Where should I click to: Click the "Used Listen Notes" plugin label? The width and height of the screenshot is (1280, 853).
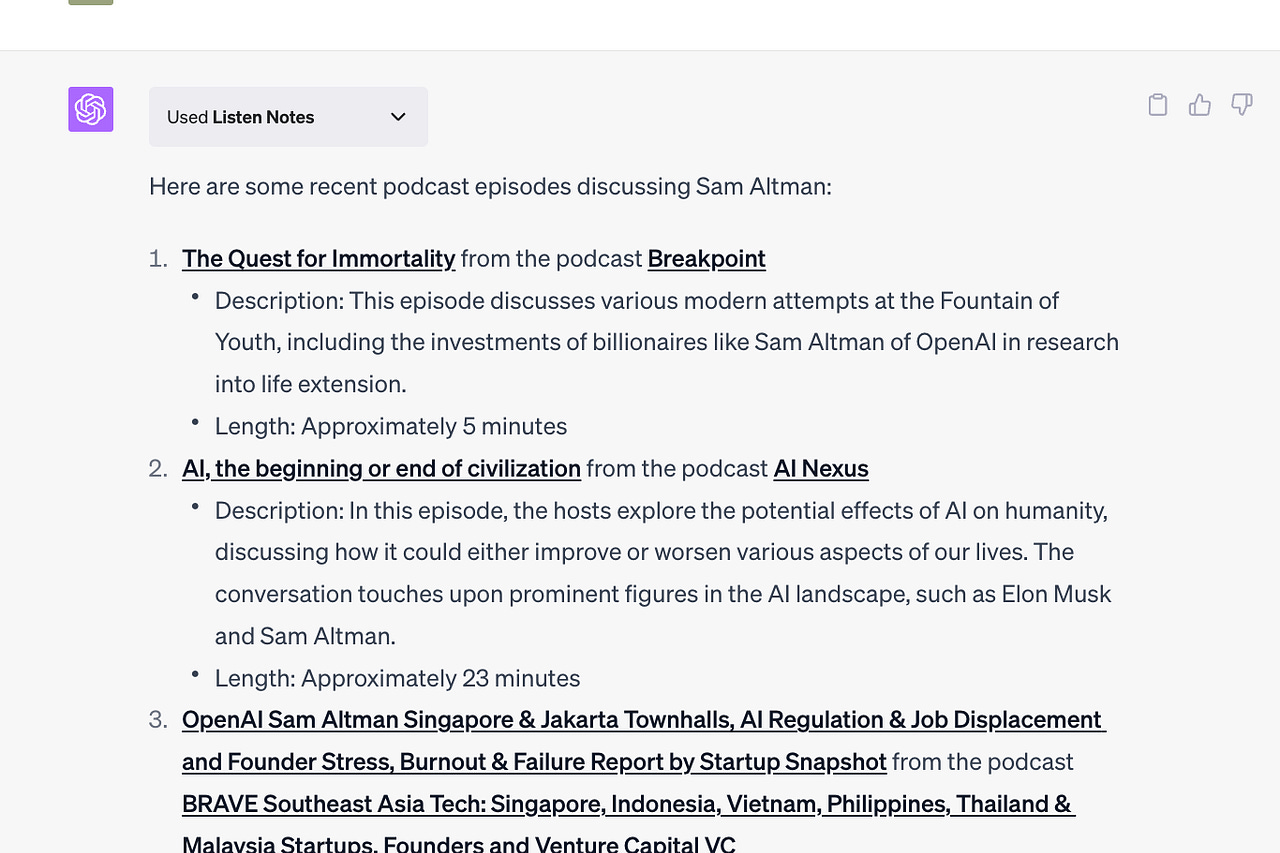[240, 117]
